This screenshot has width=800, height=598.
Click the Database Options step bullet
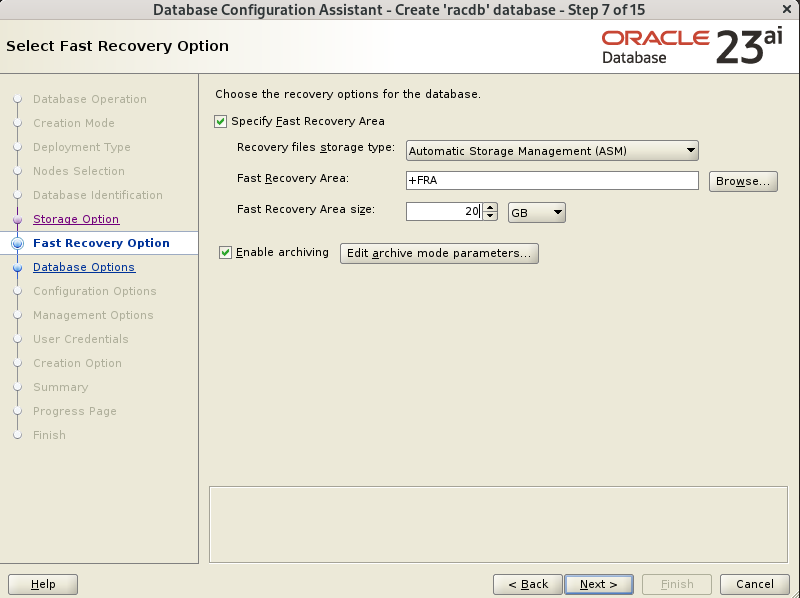tap(17, 267)
